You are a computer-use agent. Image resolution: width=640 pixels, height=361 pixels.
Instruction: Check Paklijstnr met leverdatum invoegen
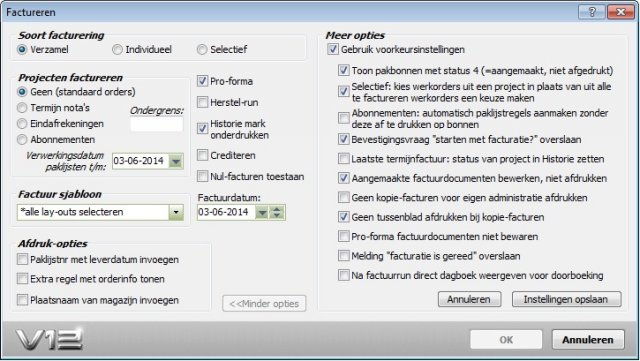click(x=22, y=259)
